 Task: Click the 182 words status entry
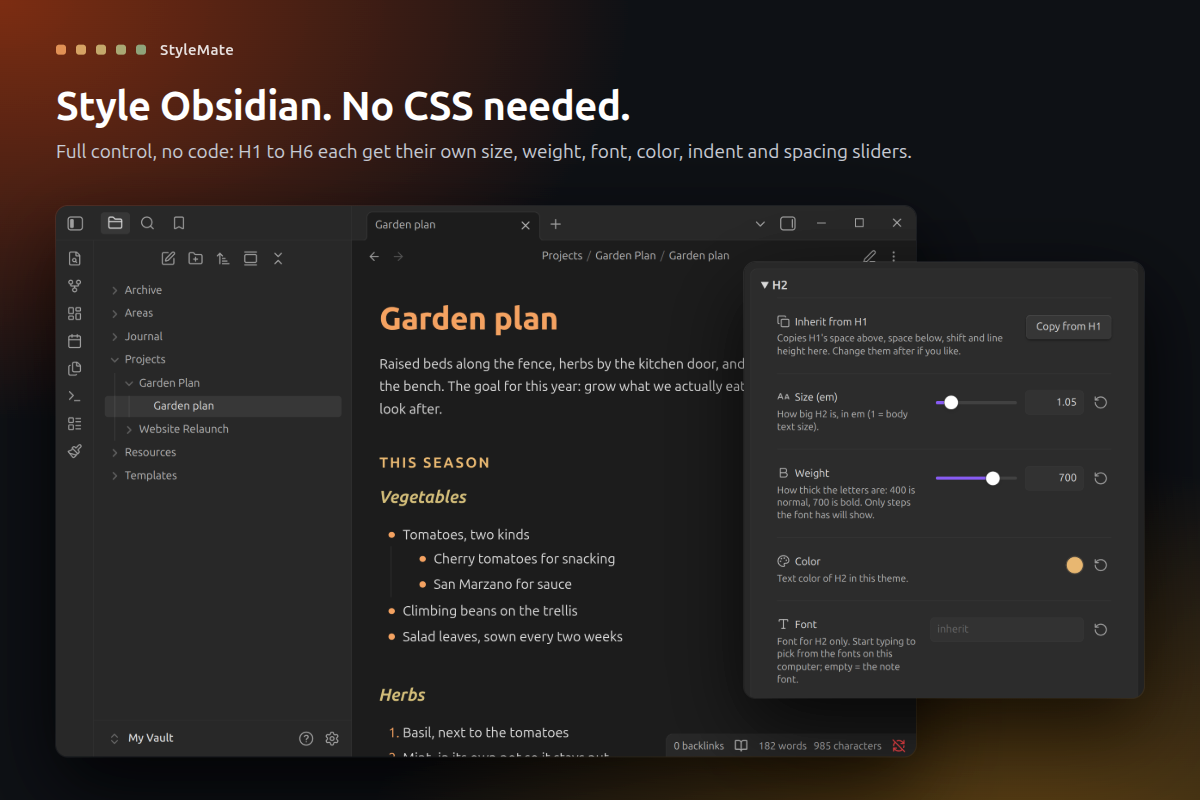click(782, 746)
